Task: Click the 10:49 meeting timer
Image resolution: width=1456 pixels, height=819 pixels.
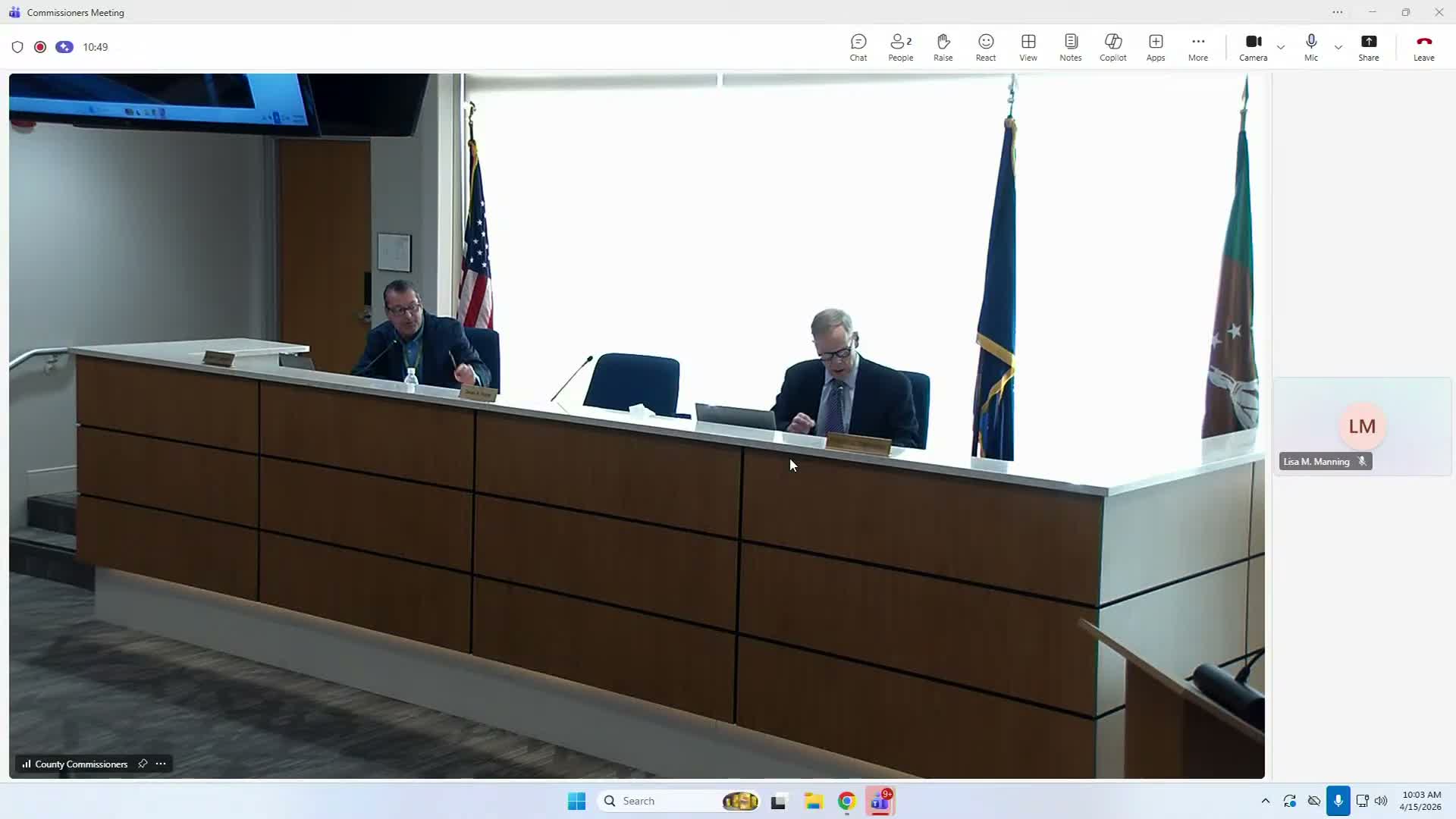Action: click(96, 47)
